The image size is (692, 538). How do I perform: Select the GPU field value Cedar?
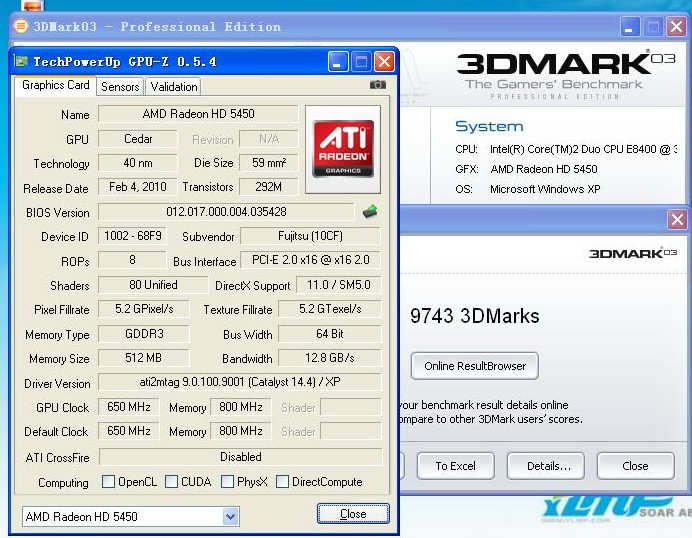click(138, 139)
